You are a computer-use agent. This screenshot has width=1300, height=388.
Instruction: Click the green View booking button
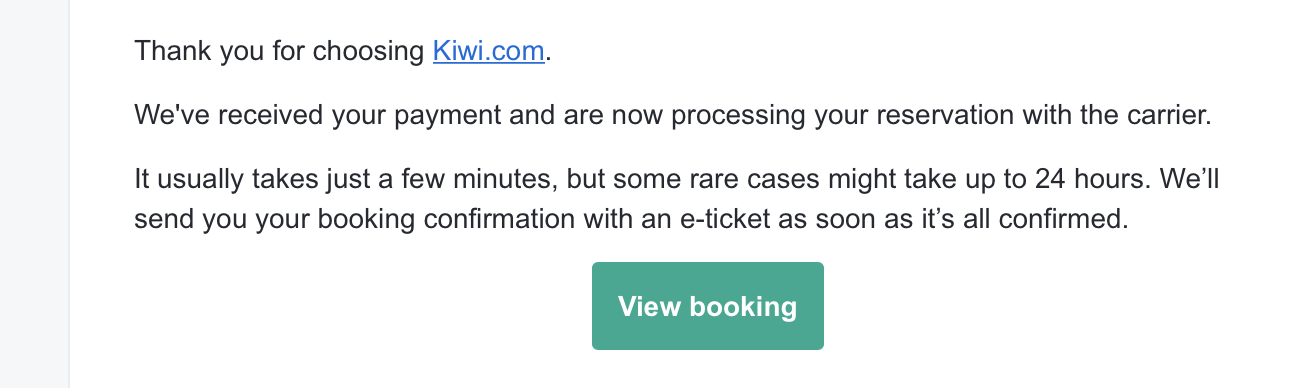click(708, 306)
